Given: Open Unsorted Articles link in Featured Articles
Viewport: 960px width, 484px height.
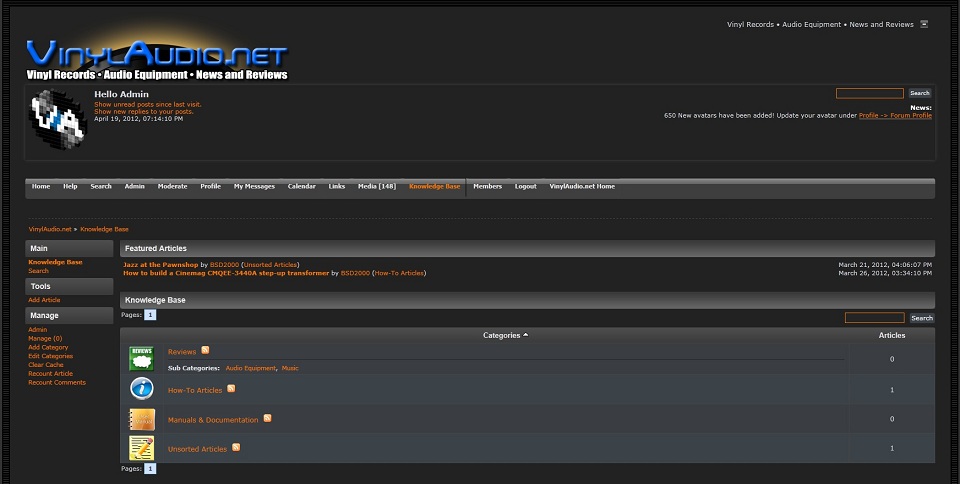Looking at the screenshot, I should coord(271,265).
